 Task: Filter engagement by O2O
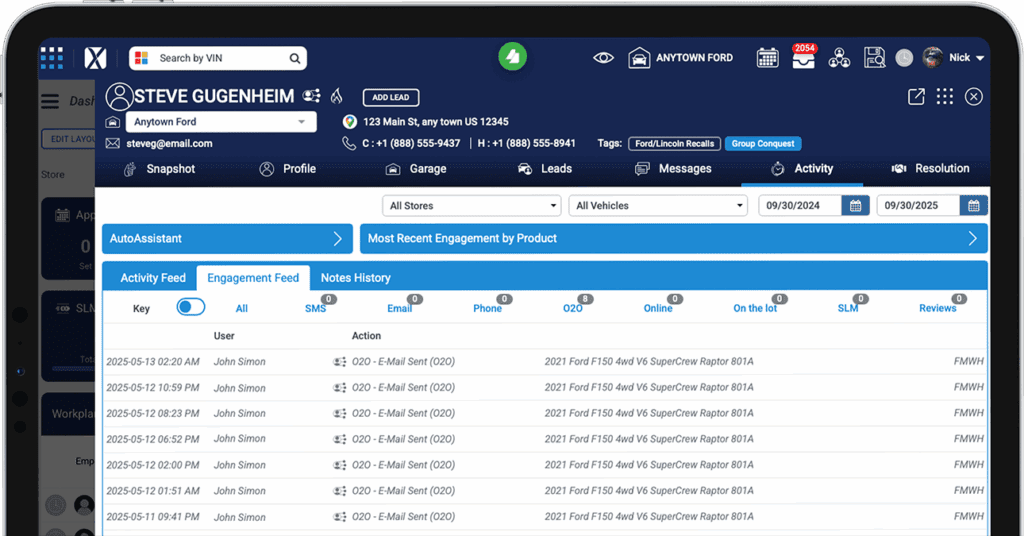click(573, 308)
